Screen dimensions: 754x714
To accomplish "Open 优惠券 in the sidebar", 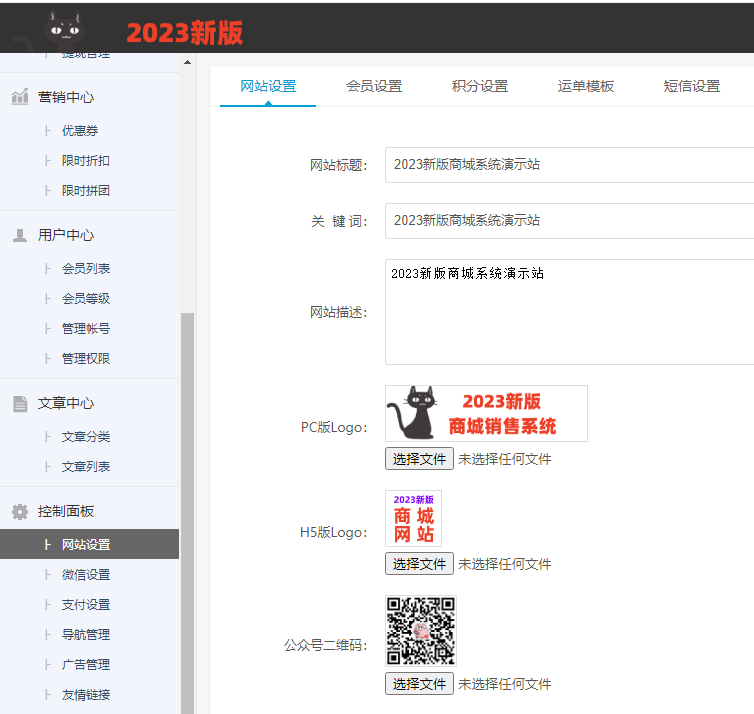I will coord(80,131).
